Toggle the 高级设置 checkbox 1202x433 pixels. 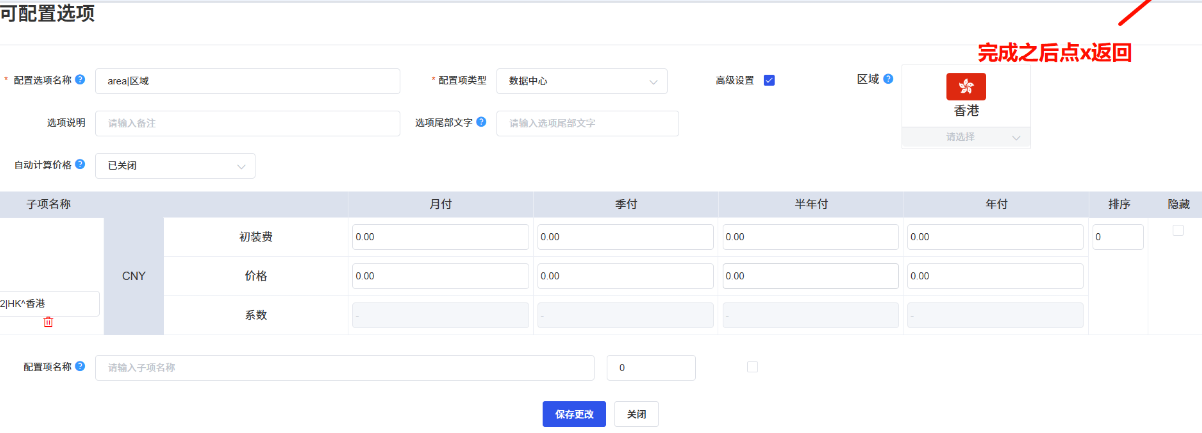[x=769, y=80]
